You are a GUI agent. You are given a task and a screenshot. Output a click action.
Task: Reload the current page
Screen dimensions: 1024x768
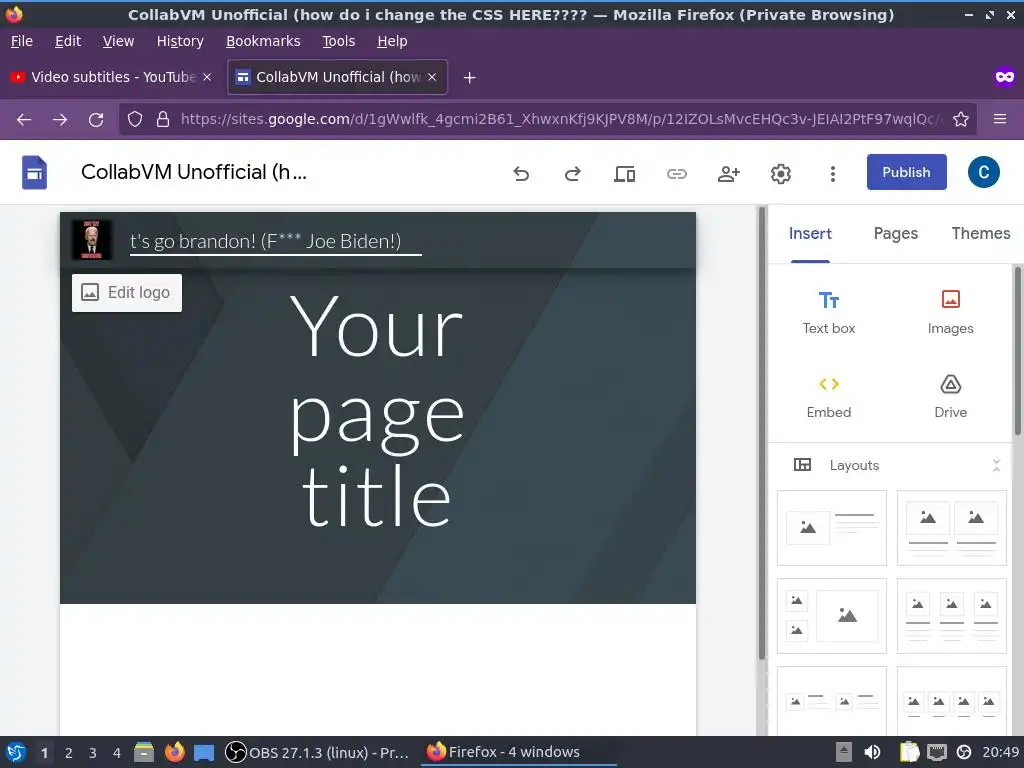coord(96,120)
